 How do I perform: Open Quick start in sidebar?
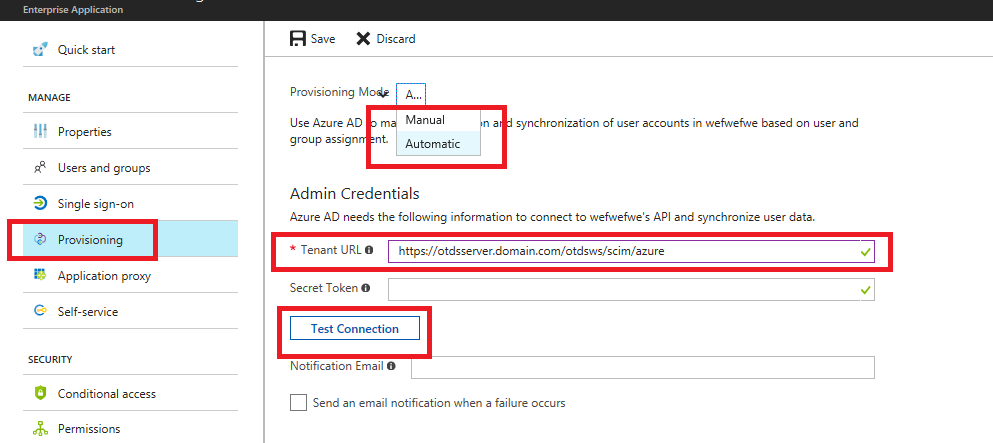coord(130,49)
